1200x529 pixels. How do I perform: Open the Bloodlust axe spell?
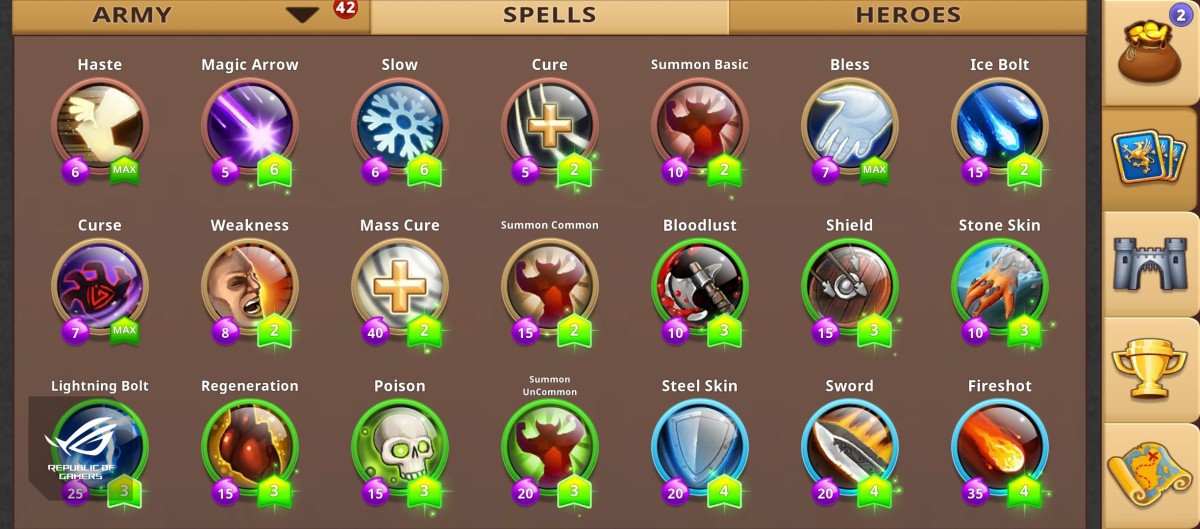point(700,287)
